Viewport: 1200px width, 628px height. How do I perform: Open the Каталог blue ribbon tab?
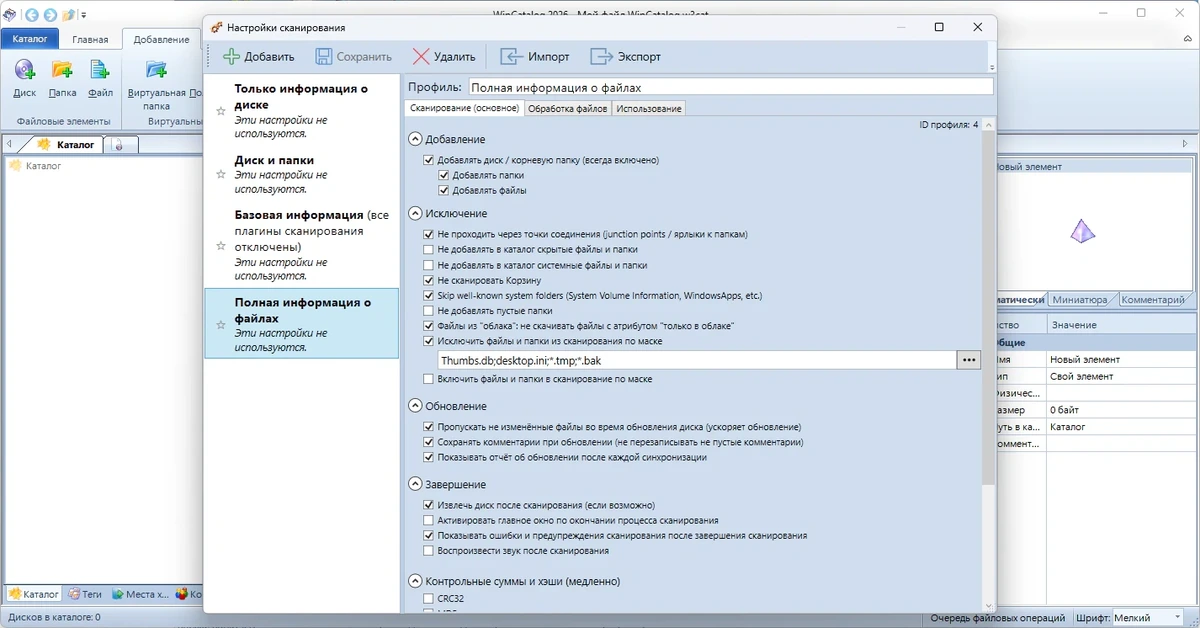pos(30,39)
